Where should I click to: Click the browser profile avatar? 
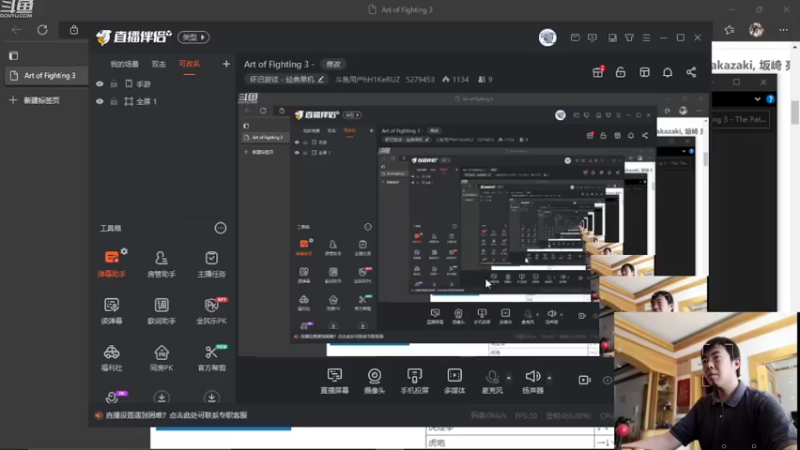tap(756, 30)
